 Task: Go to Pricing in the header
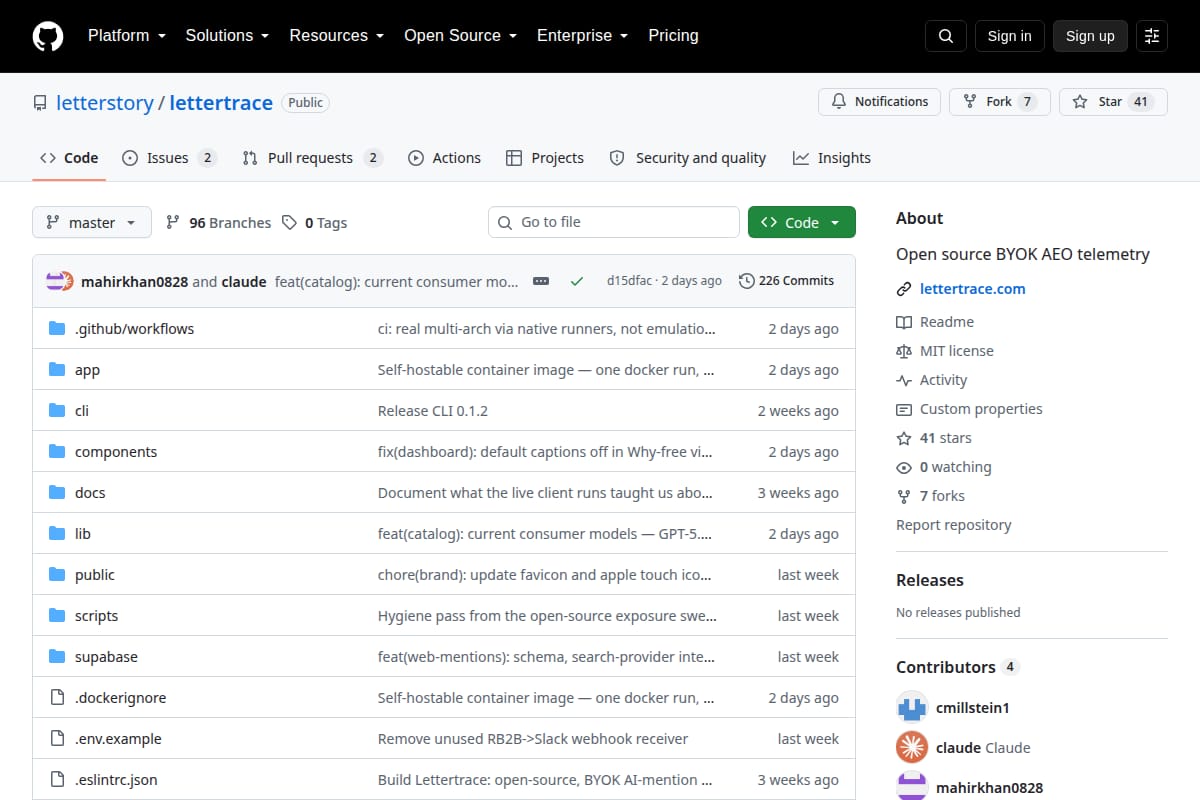point(673,36)
